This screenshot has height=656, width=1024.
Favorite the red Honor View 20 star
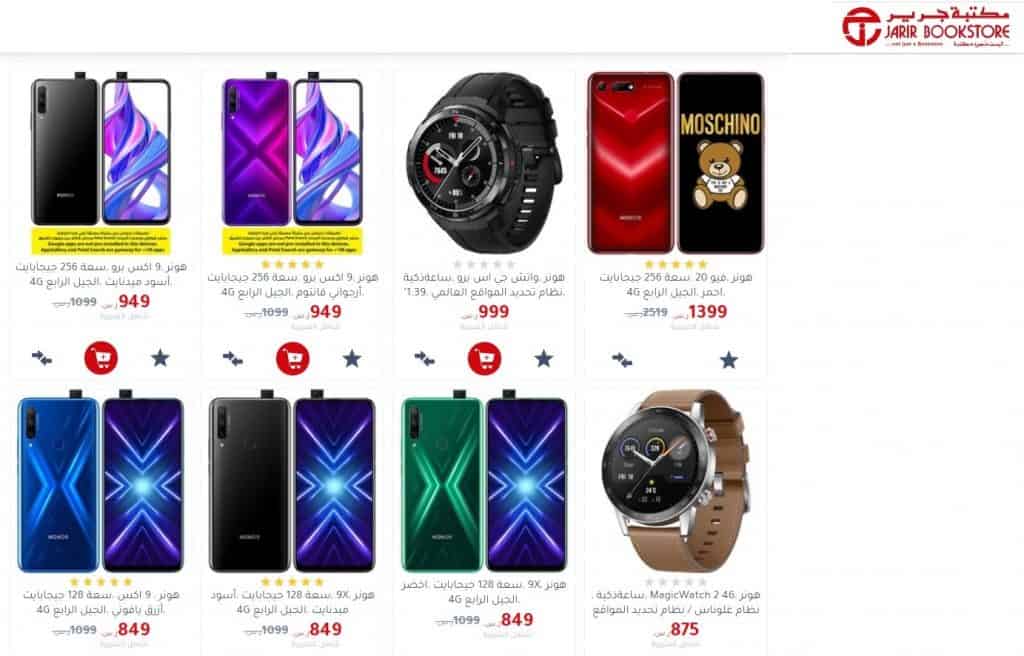tap(729, 359)
